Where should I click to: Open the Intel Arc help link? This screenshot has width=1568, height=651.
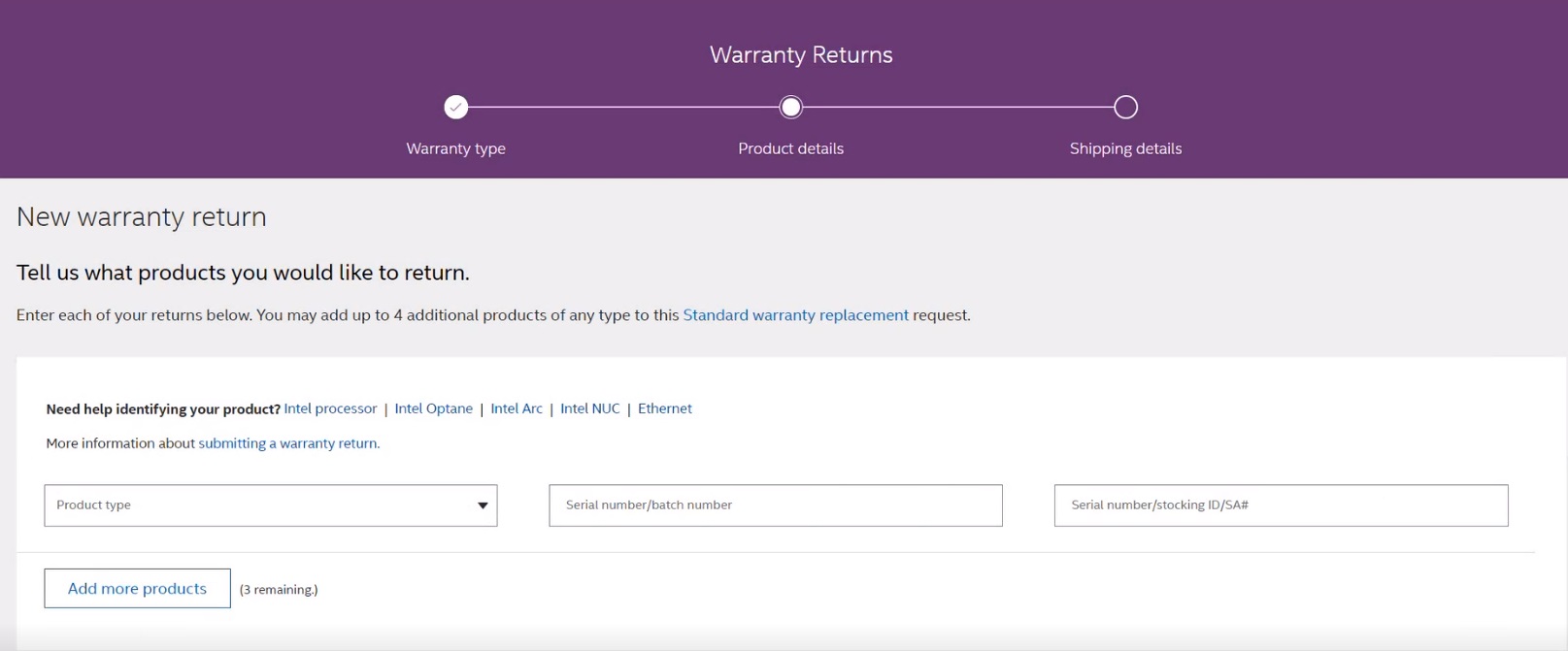[x=517, y=408]
